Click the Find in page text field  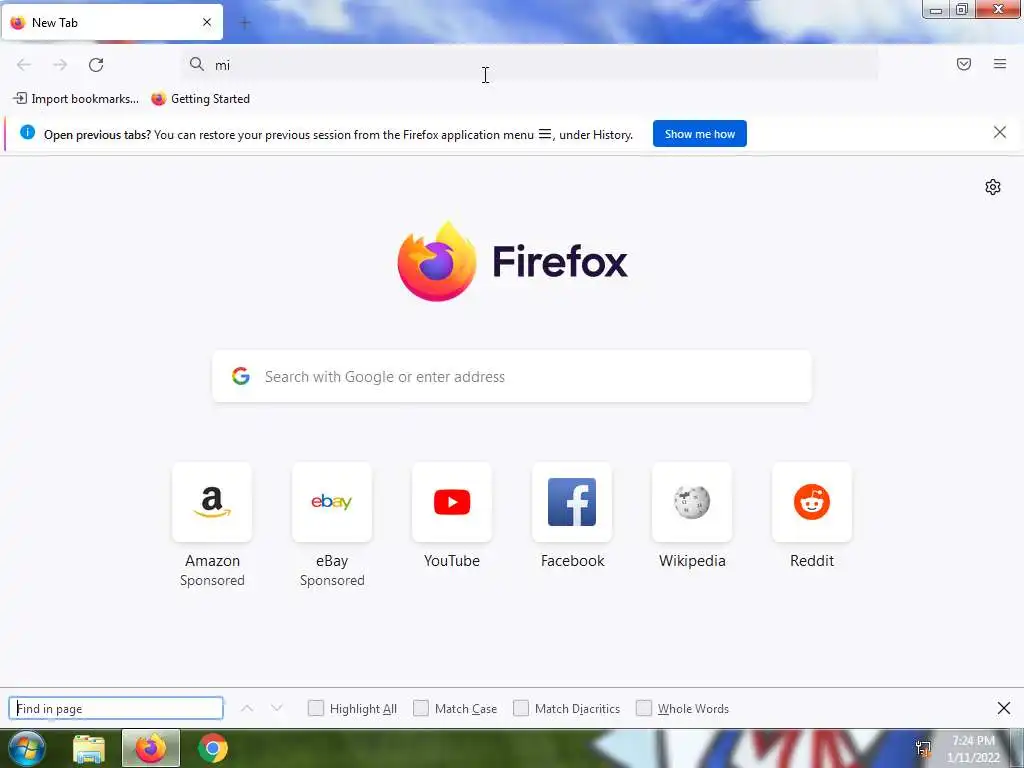(116, 709)
